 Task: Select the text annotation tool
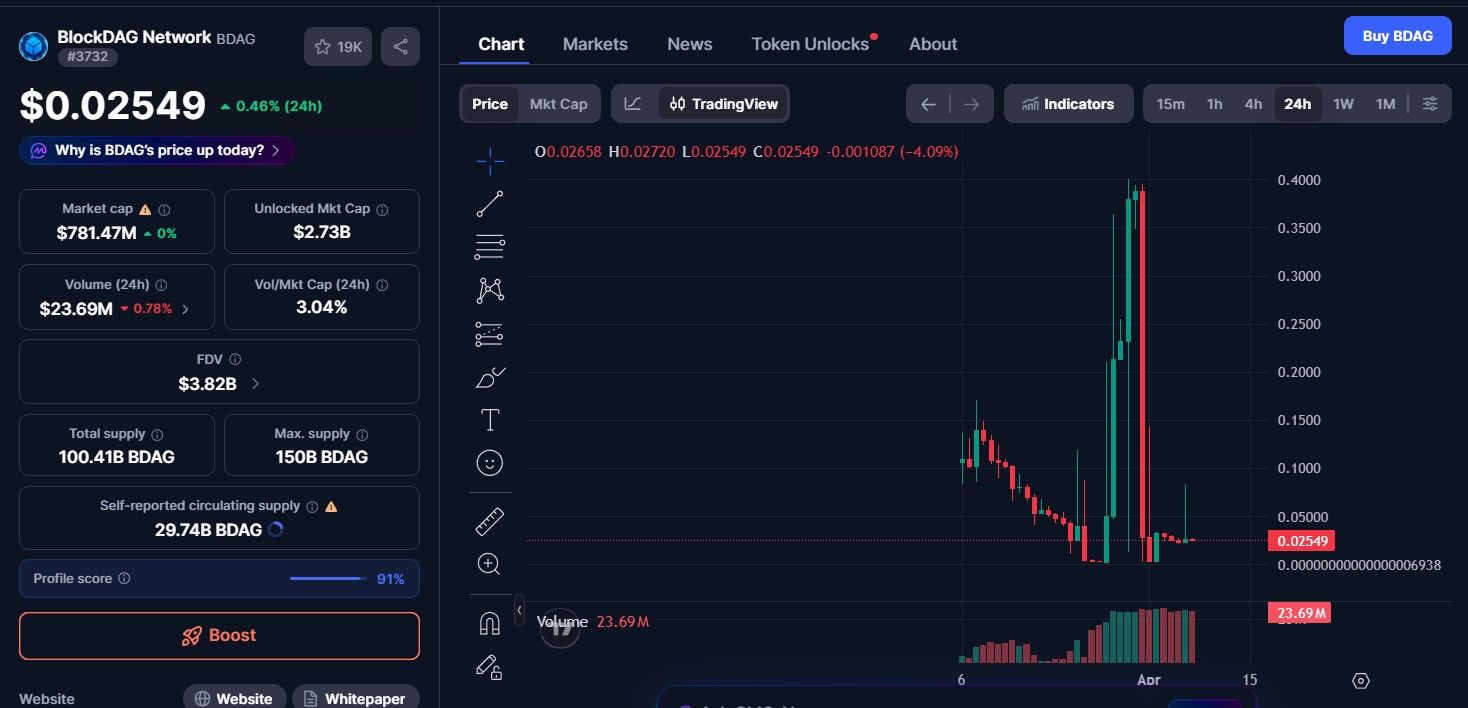point(489,419)
